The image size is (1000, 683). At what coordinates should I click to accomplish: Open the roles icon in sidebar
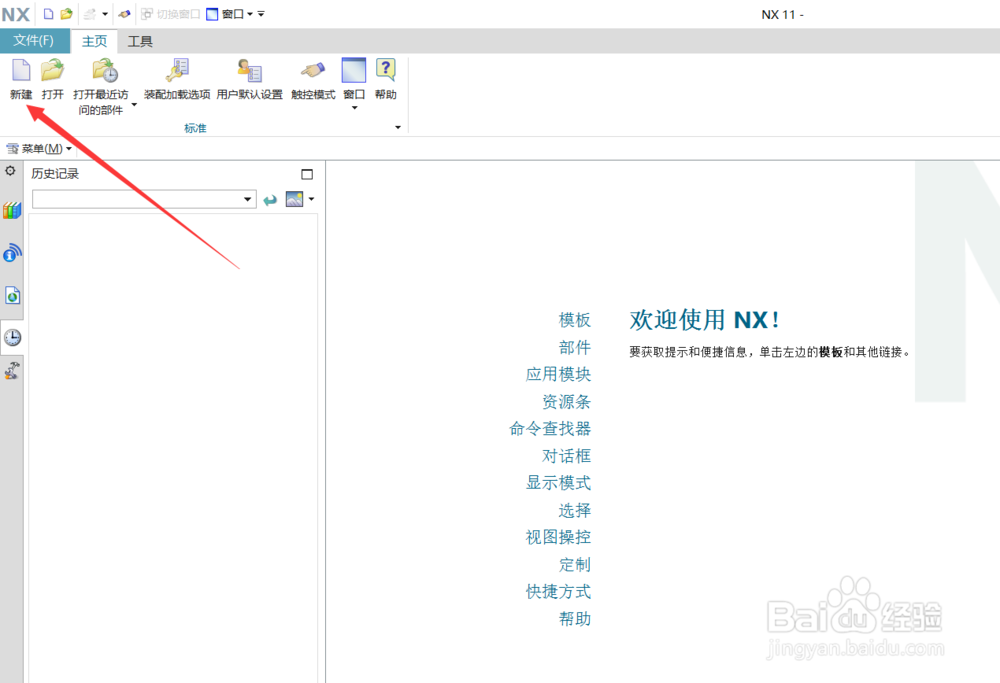coord(11,371)
